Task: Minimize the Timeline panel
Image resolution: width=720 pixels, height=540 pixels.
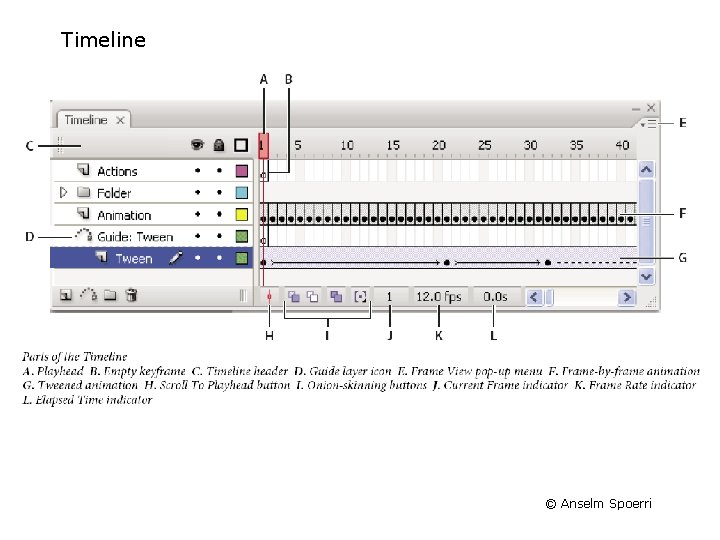Action: pos(636,109)
